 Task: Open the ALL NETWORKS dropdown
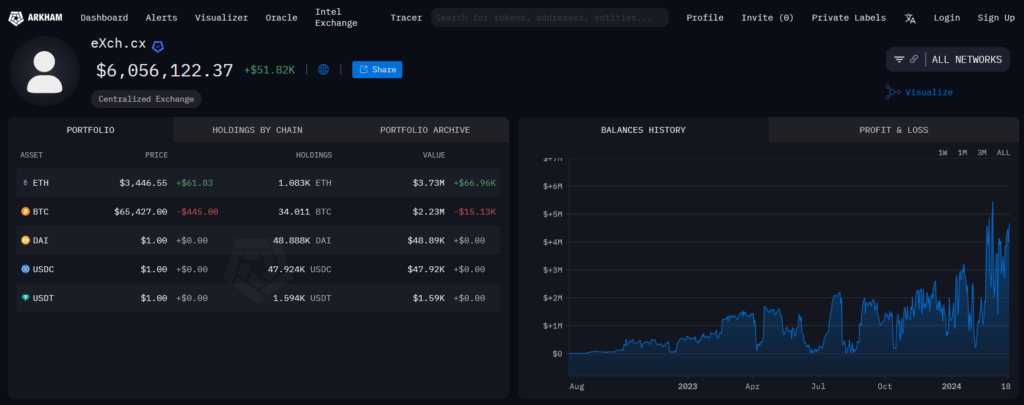pos(966,60)
